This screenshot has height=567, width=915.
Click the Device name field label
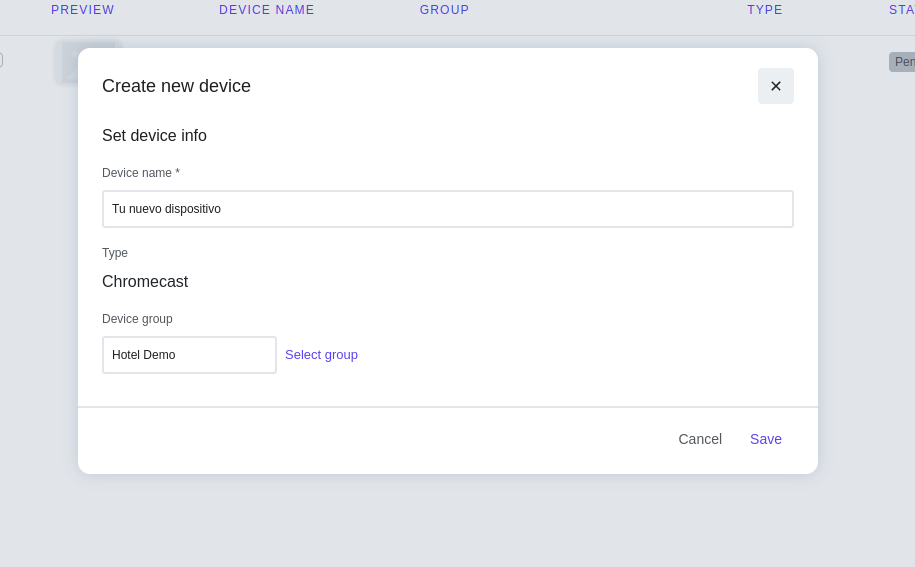pyautogui.click(x=141, y=173)
